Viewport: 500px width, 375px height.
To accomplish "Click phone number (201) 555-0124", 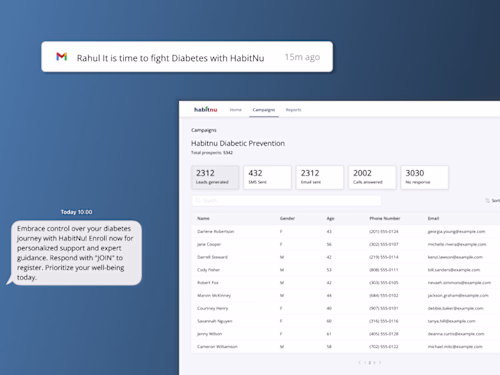I will (384, 231).
